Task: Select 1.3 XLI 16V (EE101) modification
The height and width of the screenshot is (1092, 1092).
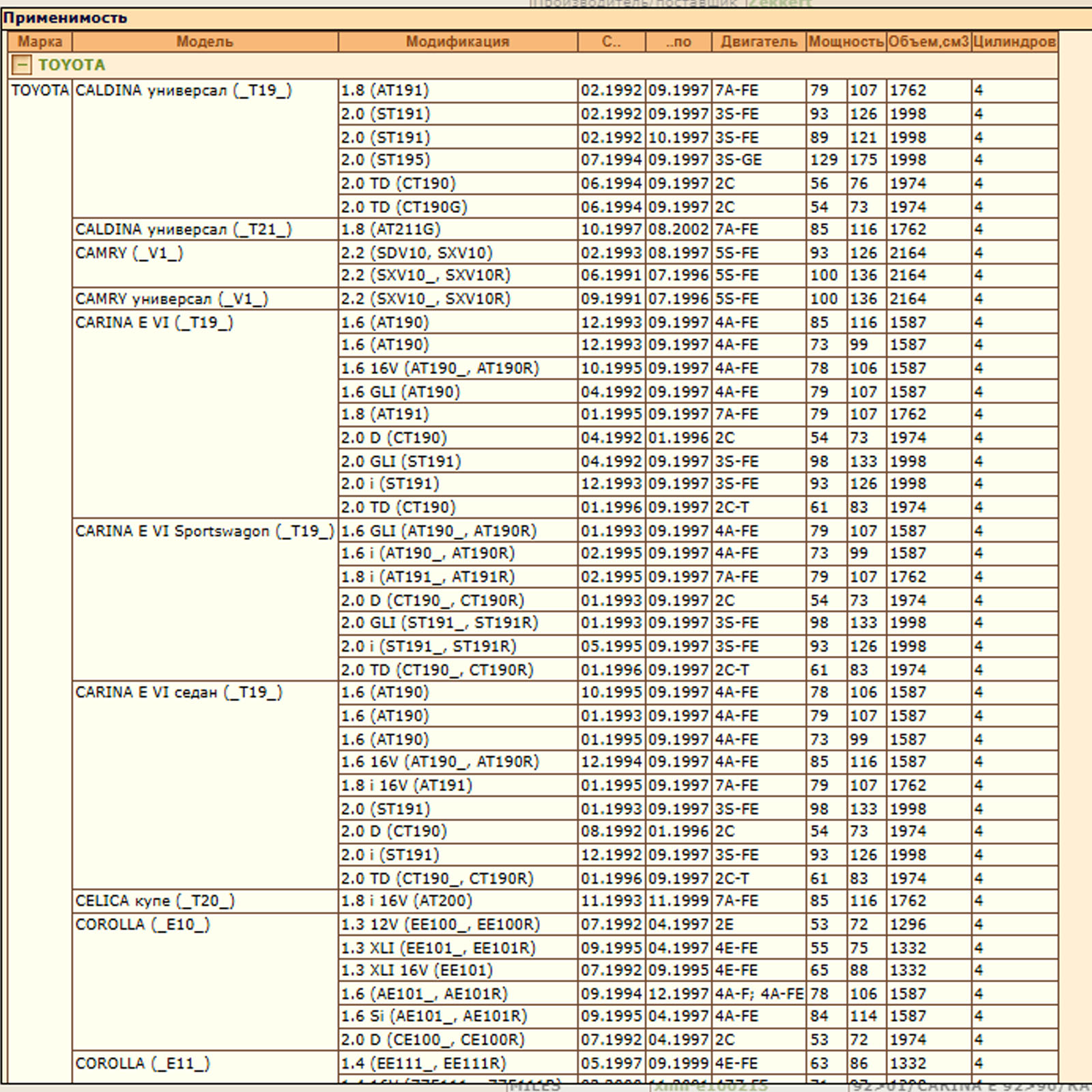Action: coord(416,971)
